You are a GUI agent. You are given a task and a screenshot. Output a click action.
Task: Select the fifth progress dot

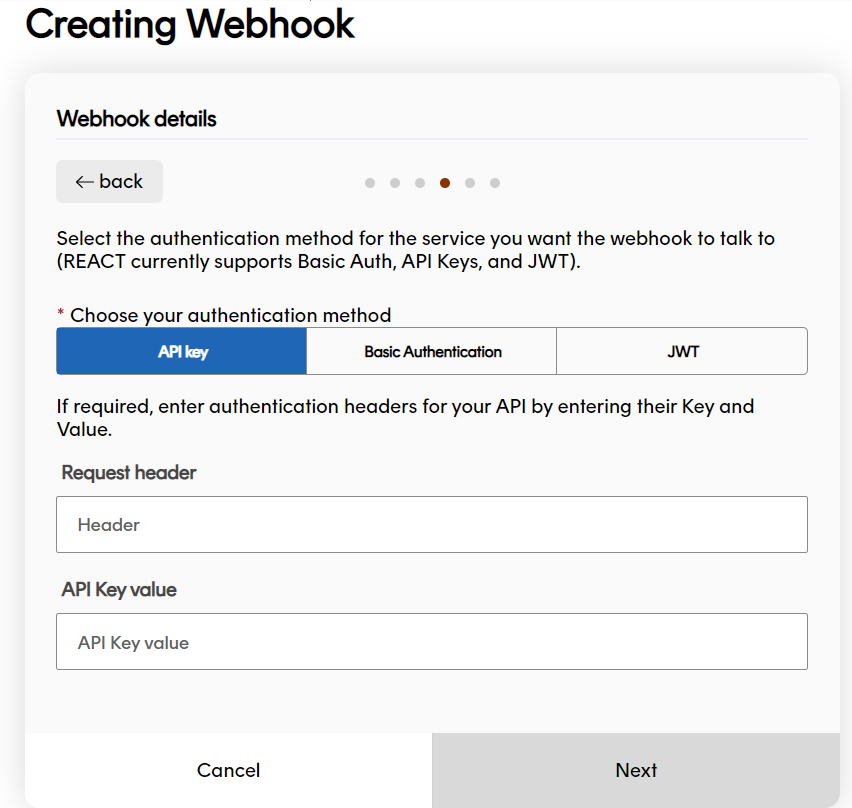(470, 183)
